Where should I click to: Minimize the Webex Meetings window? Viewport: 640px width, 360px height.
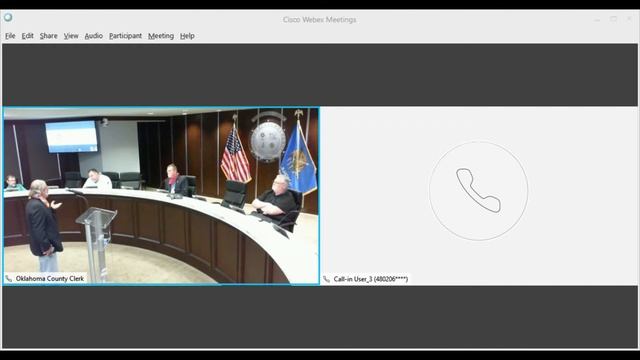point(597,20)
